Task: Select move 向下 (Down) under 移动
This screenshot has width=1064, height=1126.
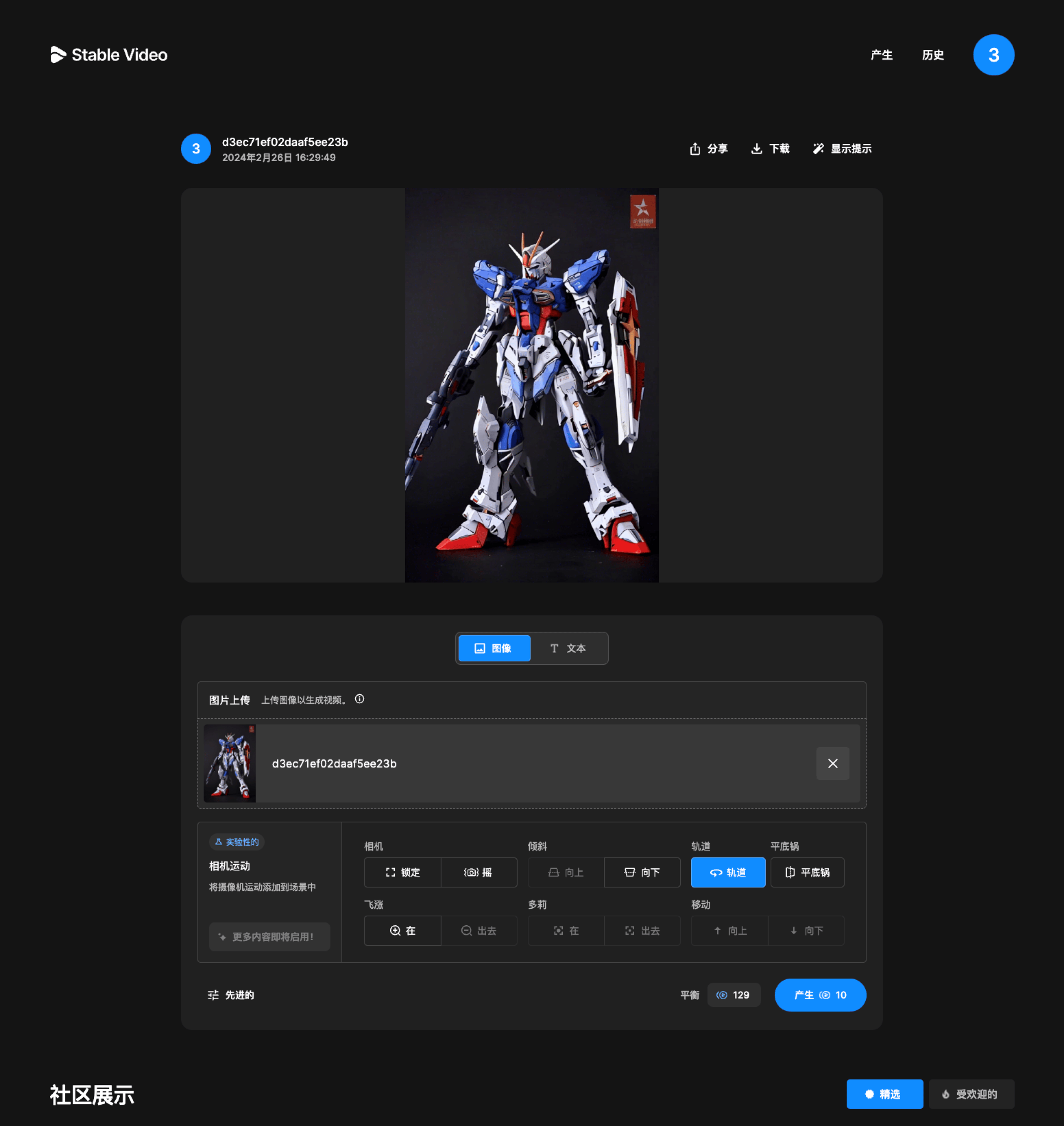Action: 806,930
